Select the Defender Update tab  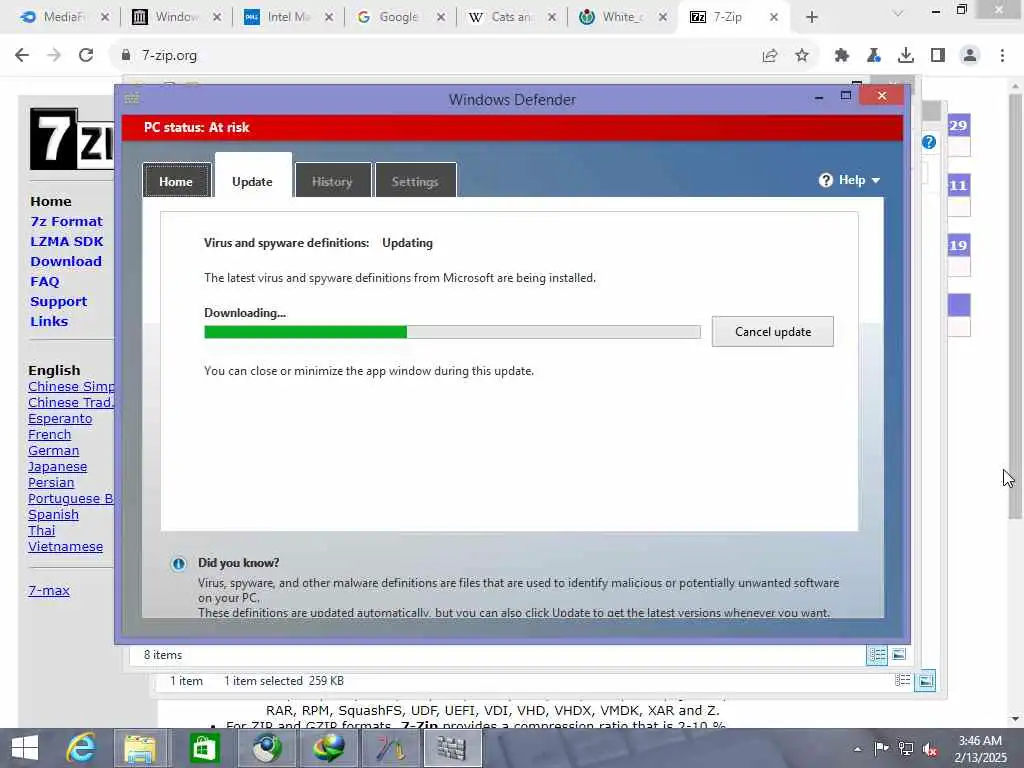pos(253,176)
